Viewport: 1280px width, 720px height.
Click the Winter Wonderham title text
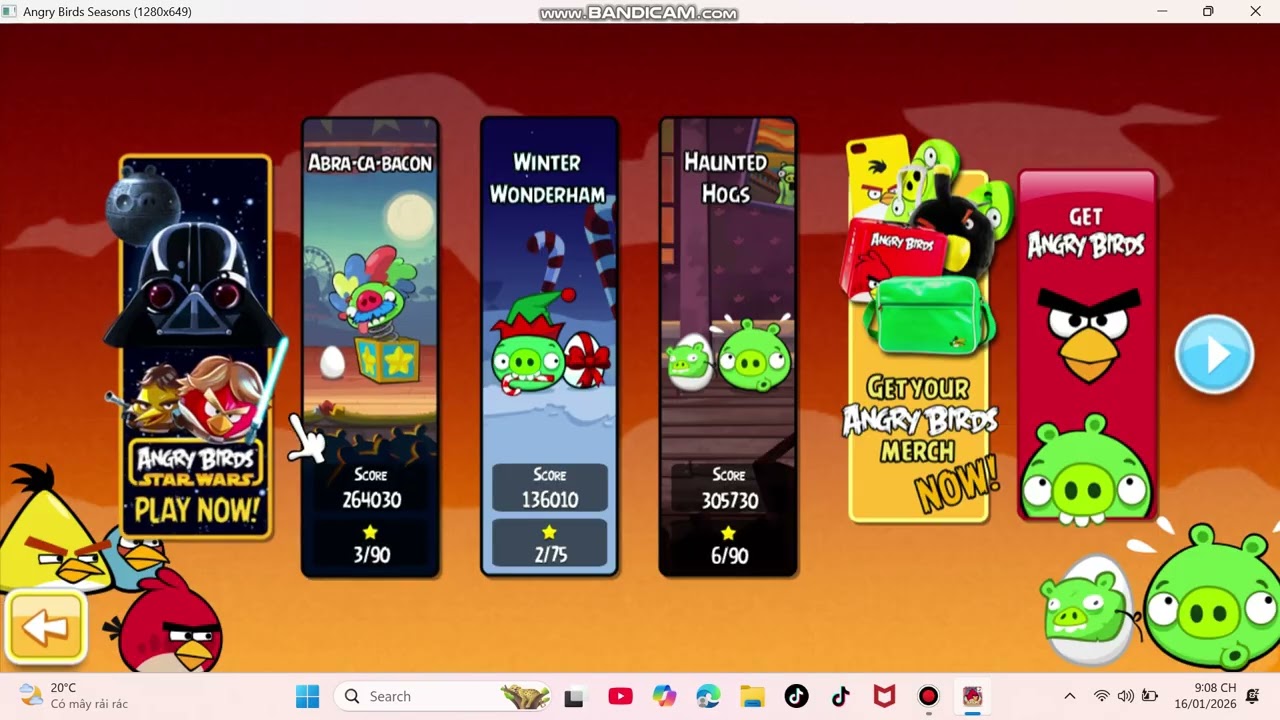click(x=548, y=178)
